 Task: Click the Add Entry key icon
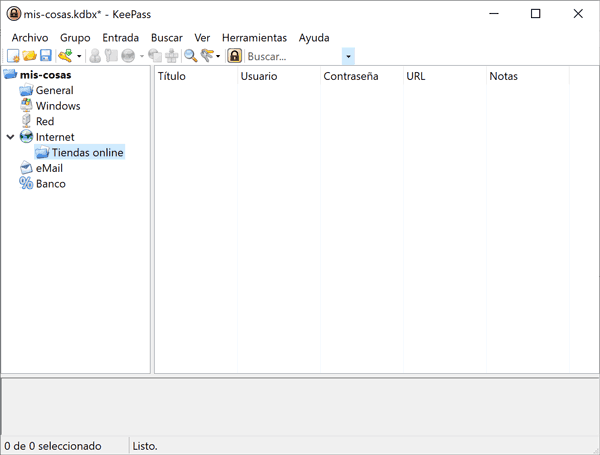(65, 56)
